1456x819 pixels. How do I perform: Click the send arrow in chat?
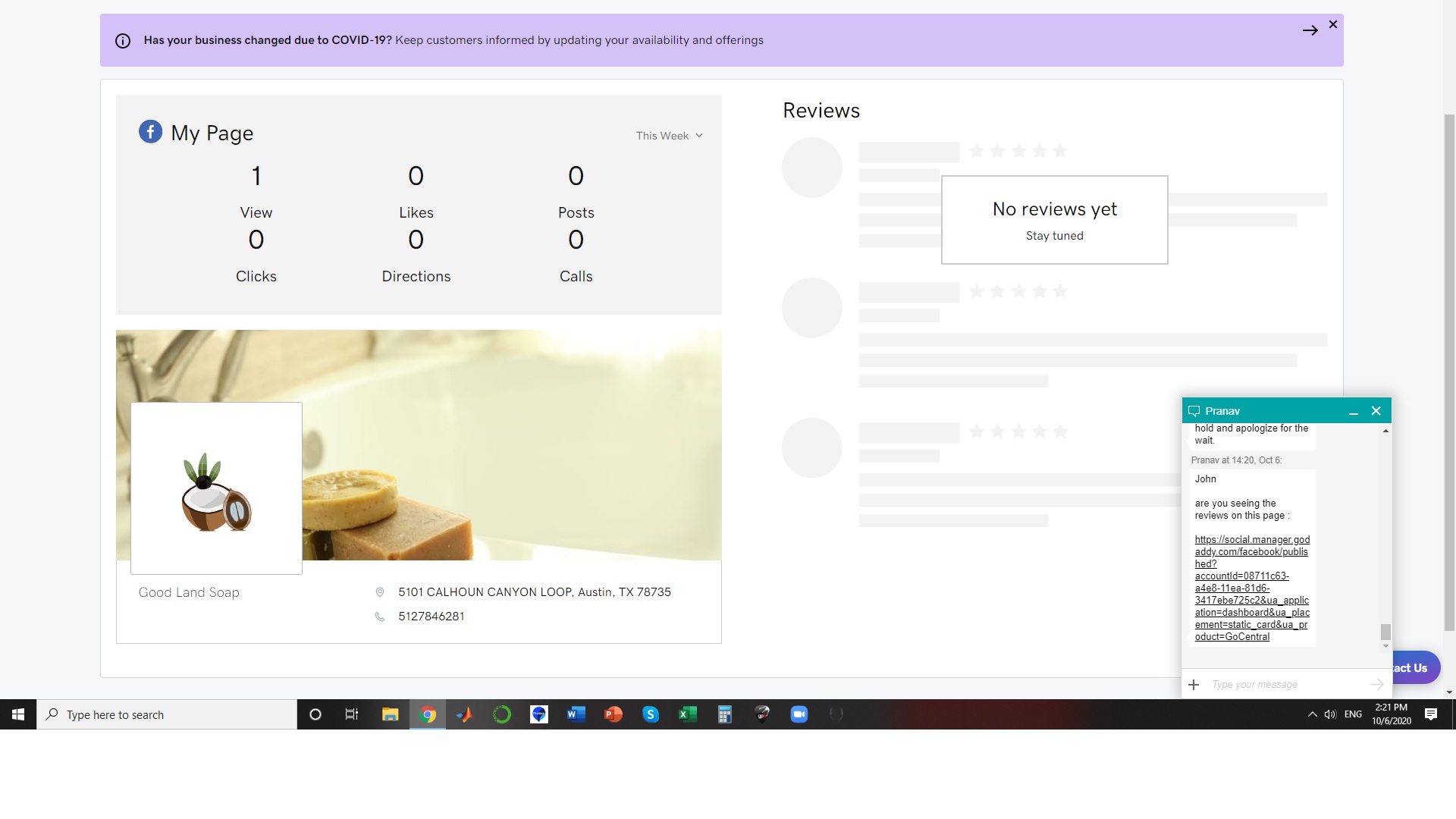pos(1377,685)
